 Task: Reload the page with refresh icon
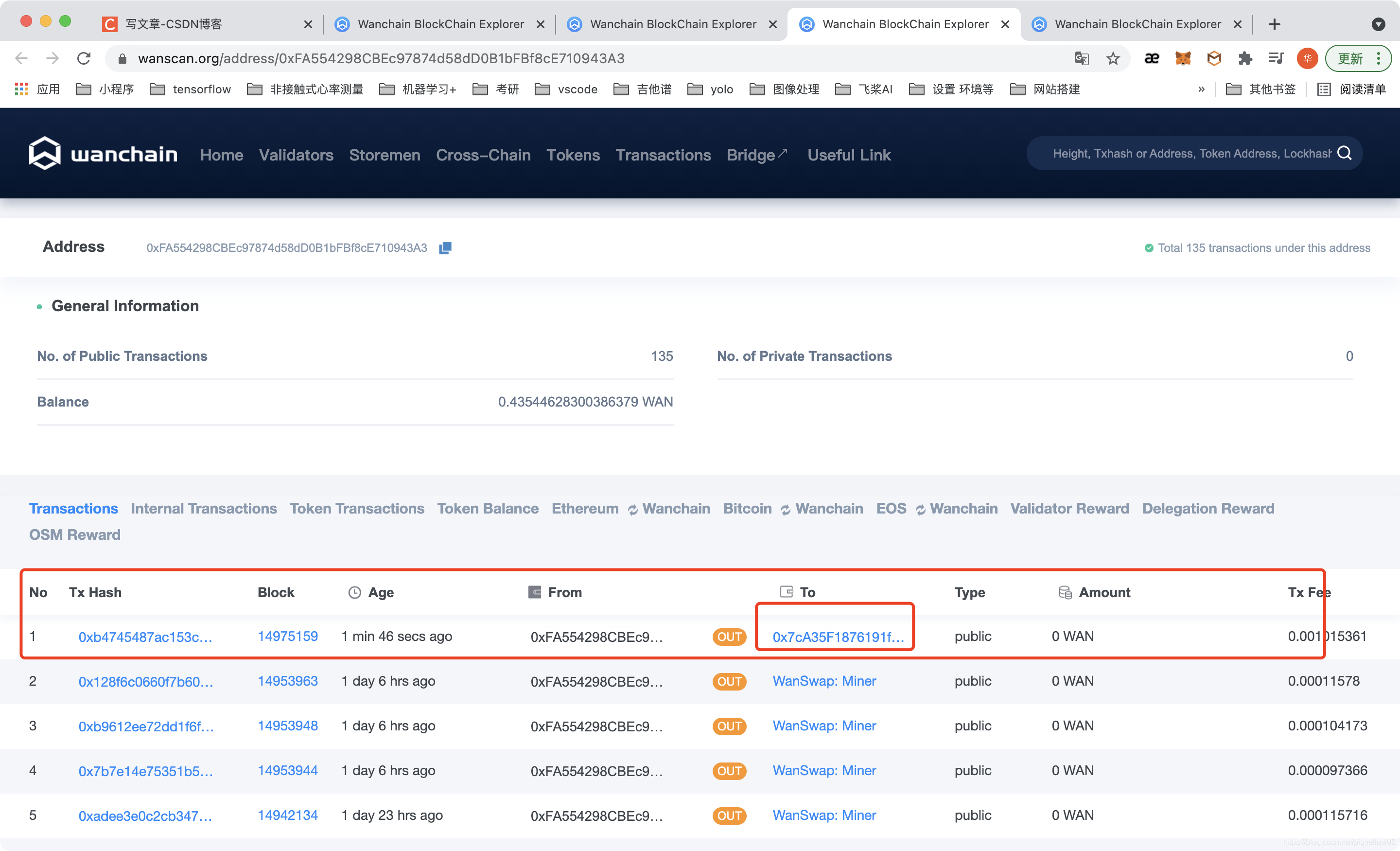pos(84,58)
